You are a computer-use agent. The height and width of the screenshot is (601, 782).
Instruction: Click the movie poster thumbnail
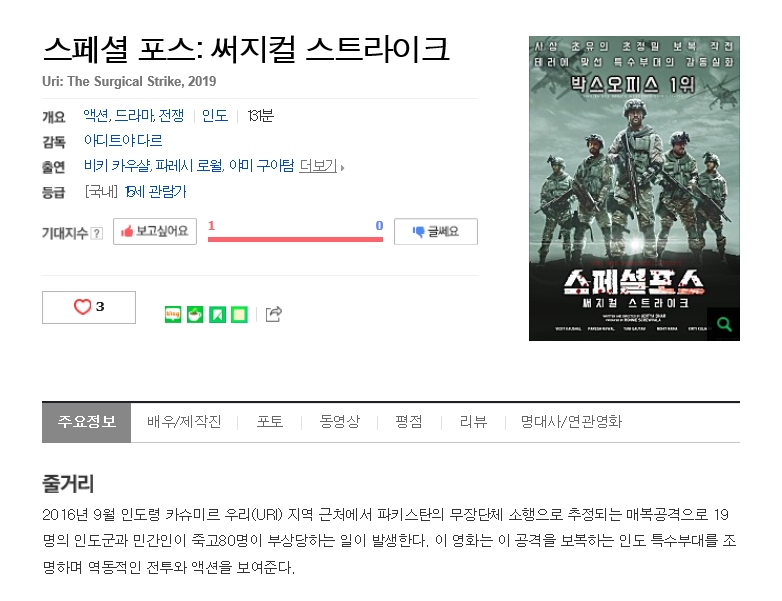(x=634, y=188)
